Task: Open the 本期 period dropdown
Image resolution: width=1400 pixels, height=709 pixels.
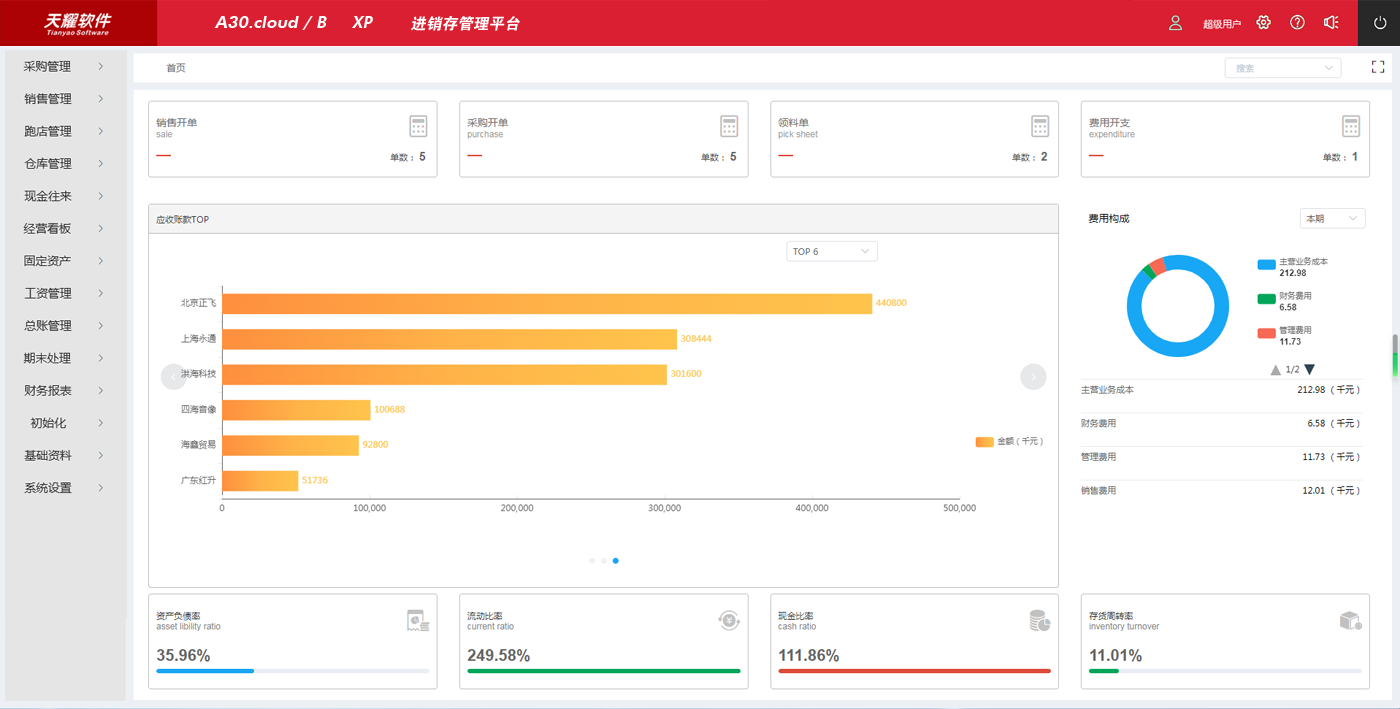Action: point(1332,219)
